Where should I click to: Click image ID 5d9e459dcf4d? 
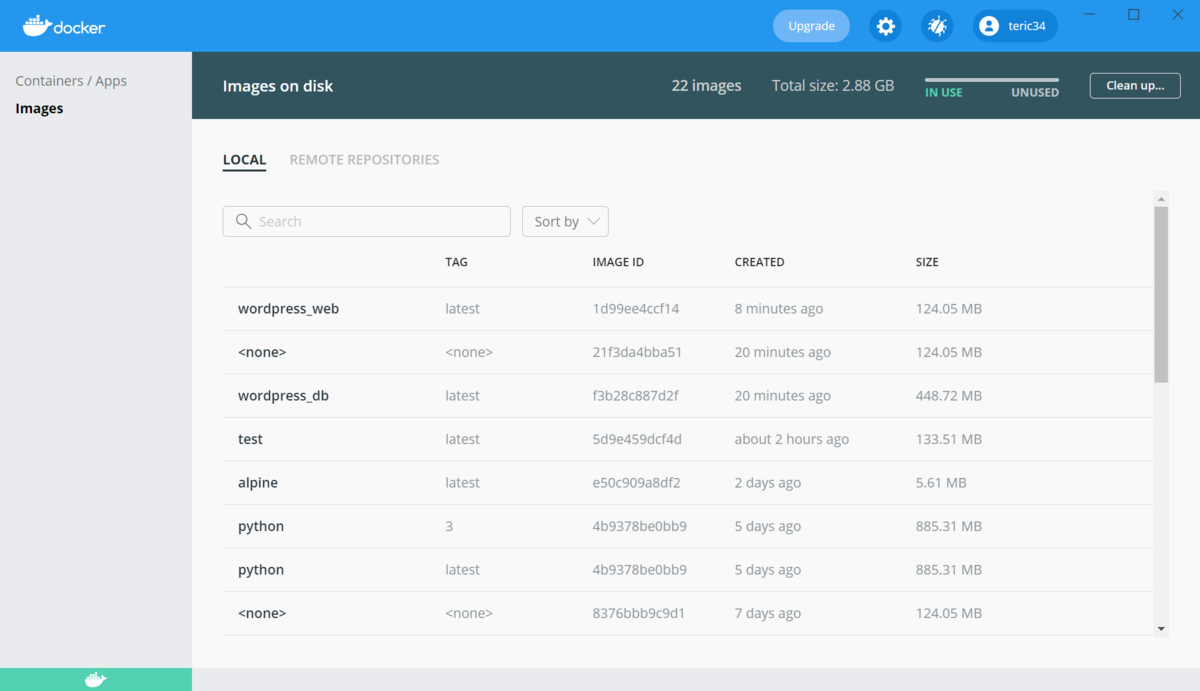637,439
